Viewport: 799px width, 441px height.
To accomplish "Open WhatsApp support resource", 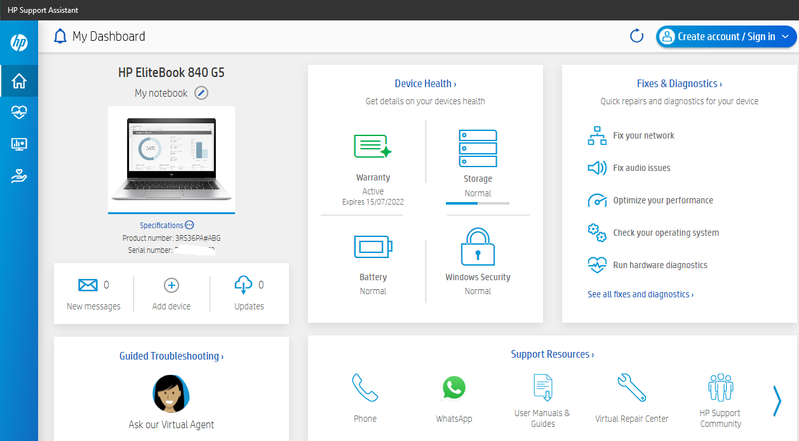I will 454,387.
